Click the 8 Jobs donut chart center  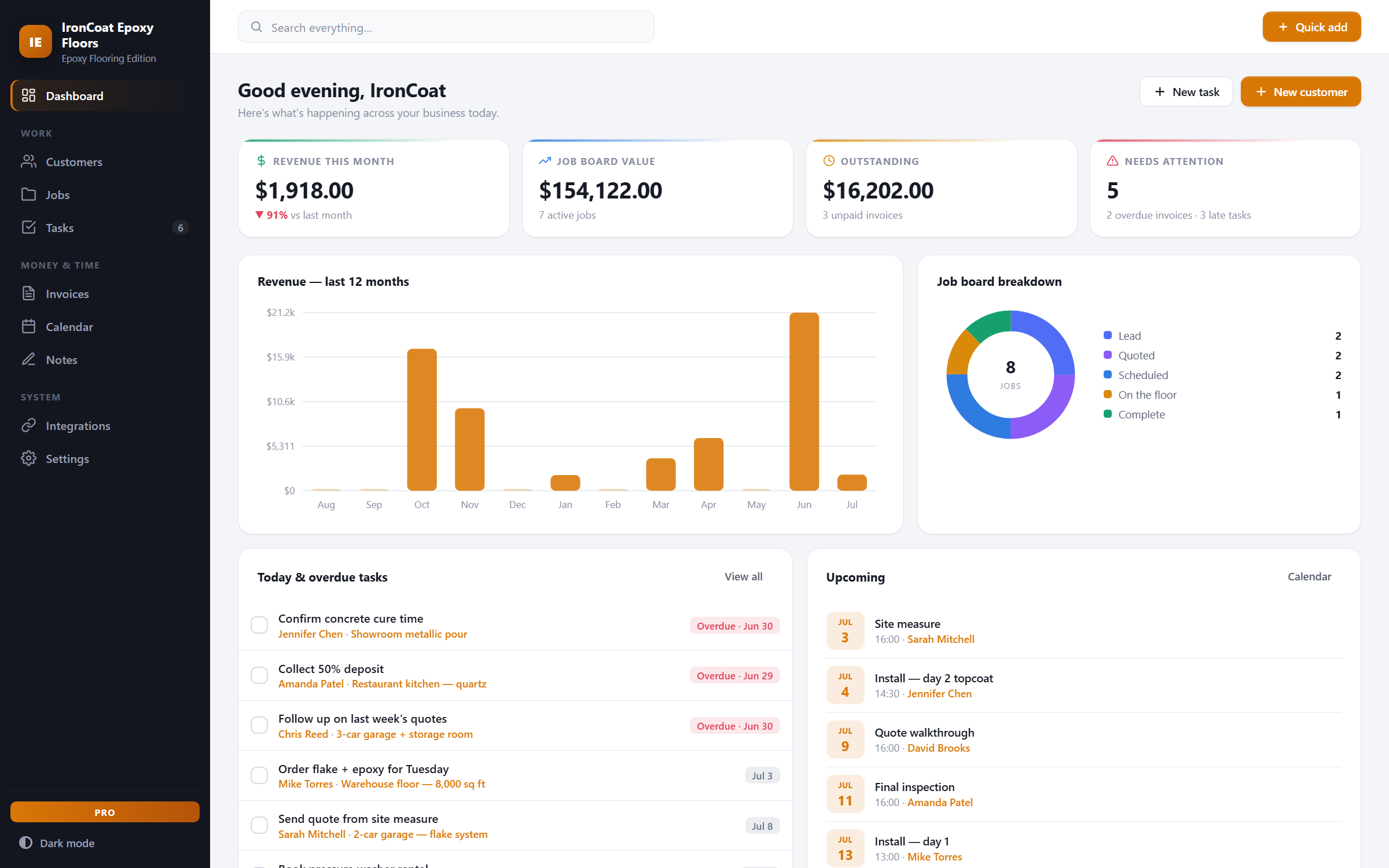click(1010, 374)
